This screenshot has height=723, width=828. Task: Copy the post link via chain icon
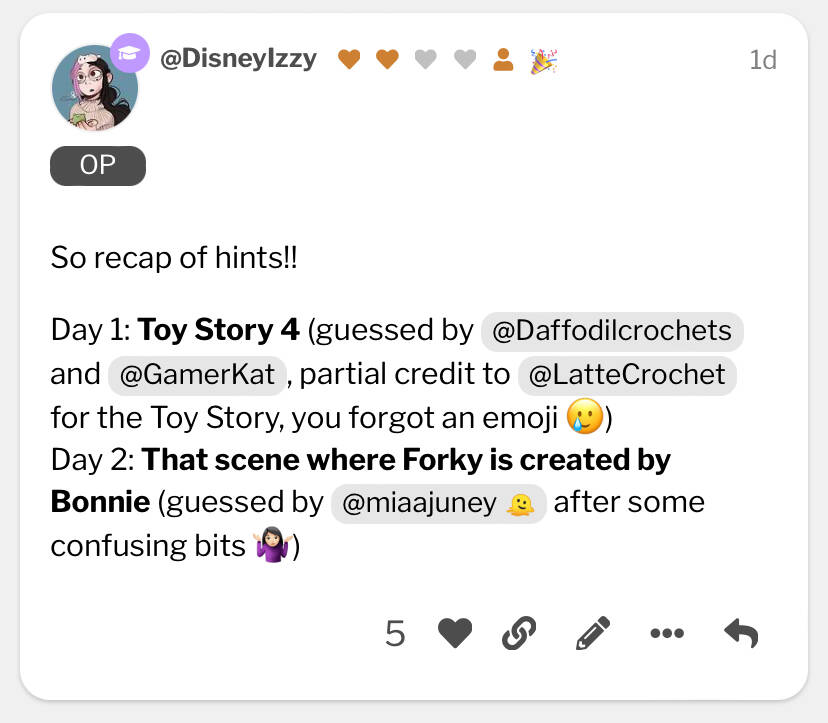point(518,633)
